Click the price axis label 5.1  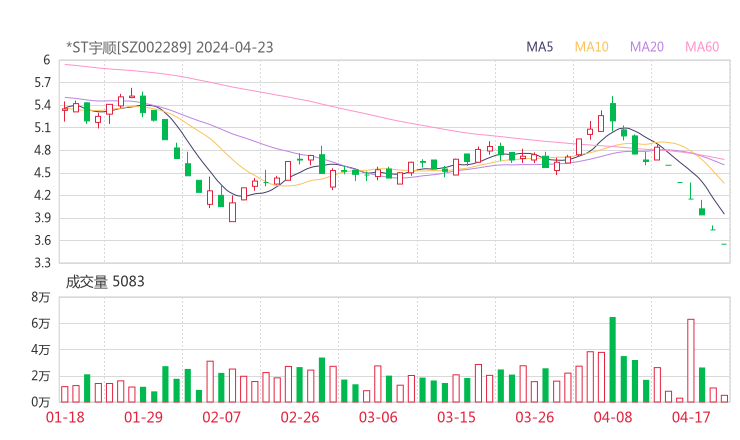pyautogui.click(x=42, y=127)
